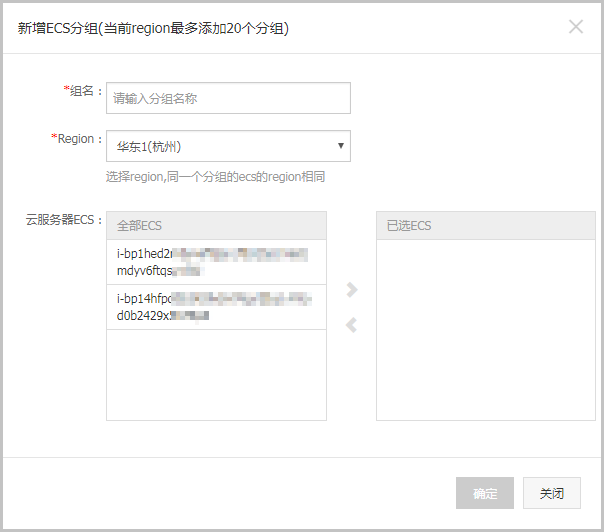Select ECS instance i-bp1hed2 in the list
This screenshot has height=532, width=604.
pyautogui.click(x=216, y=262)
